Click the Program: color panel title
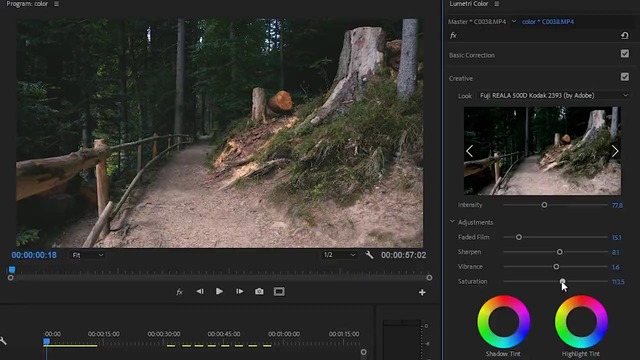640x360 pixels. [27, 4]
